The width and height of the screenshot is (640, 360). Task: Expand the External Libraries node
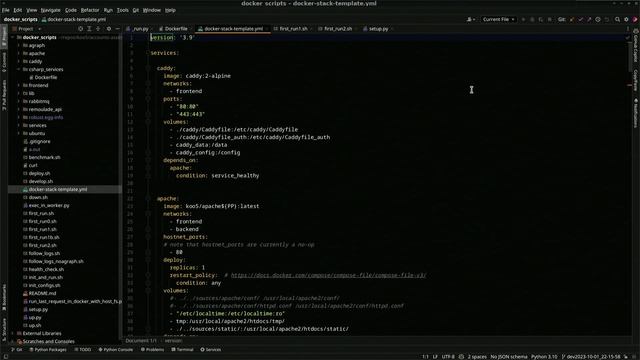pos(13,333)
